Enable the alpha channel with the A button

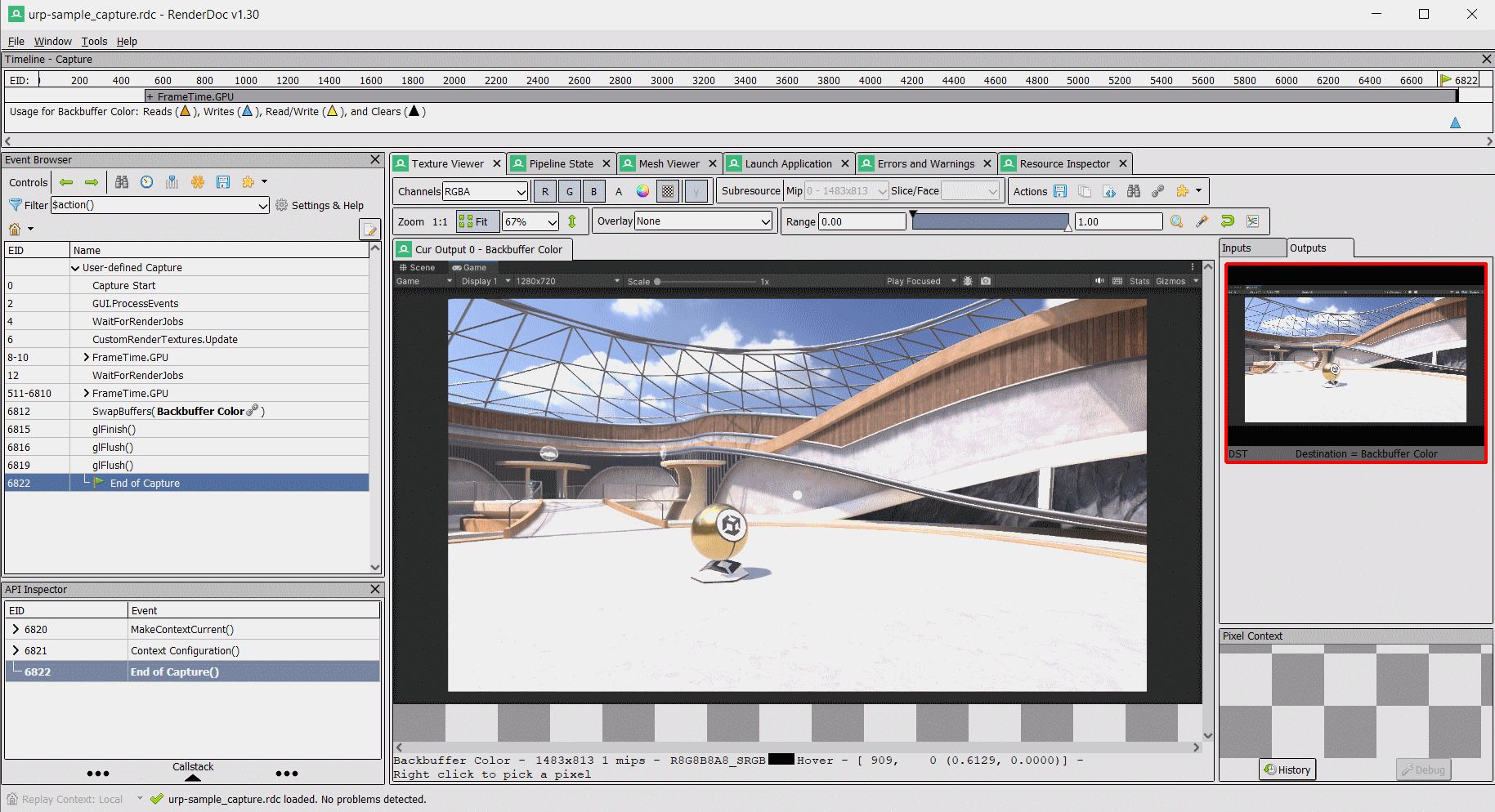618,190
